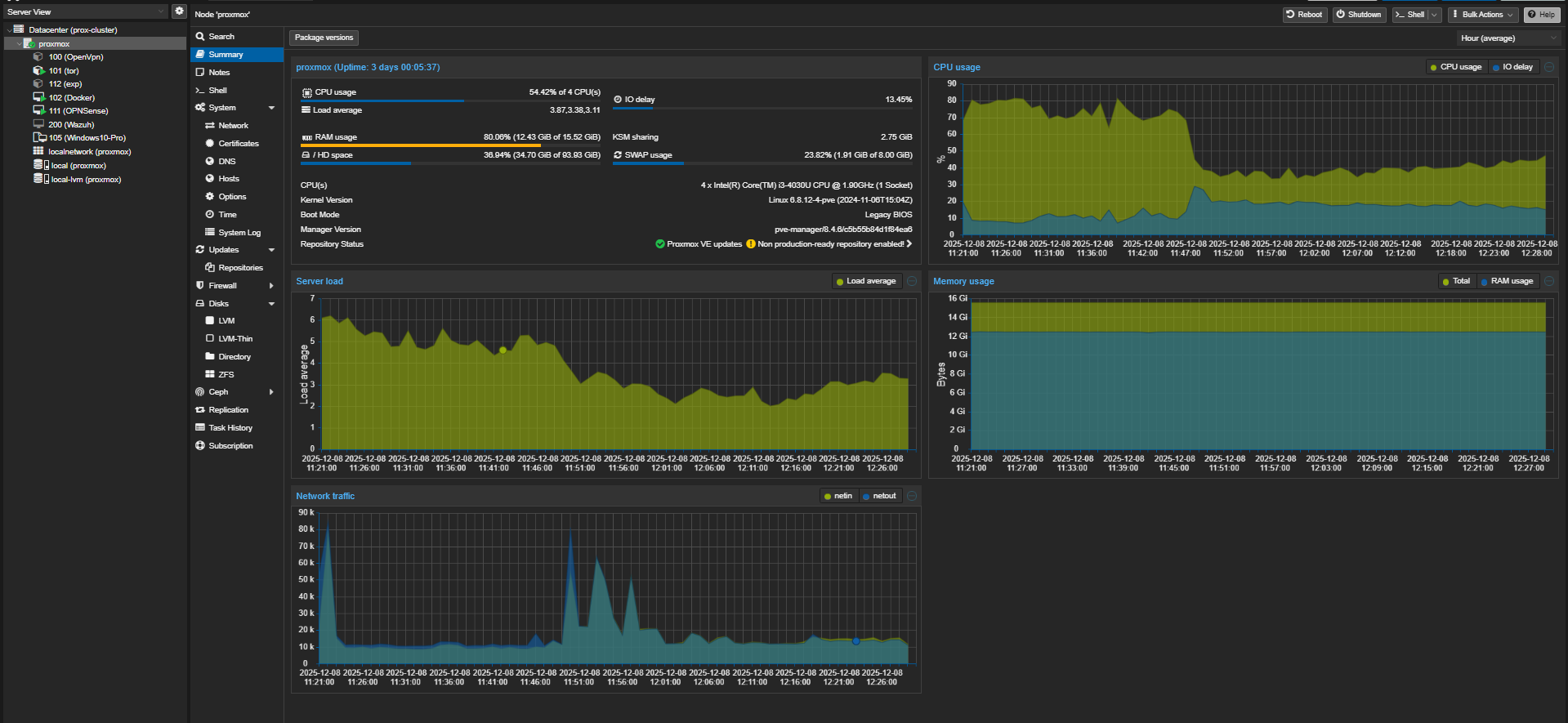Click the Server View settings gear icon
Viewport: 1568px width, 723px height.
pyautogui.click(x=179, y=11)
